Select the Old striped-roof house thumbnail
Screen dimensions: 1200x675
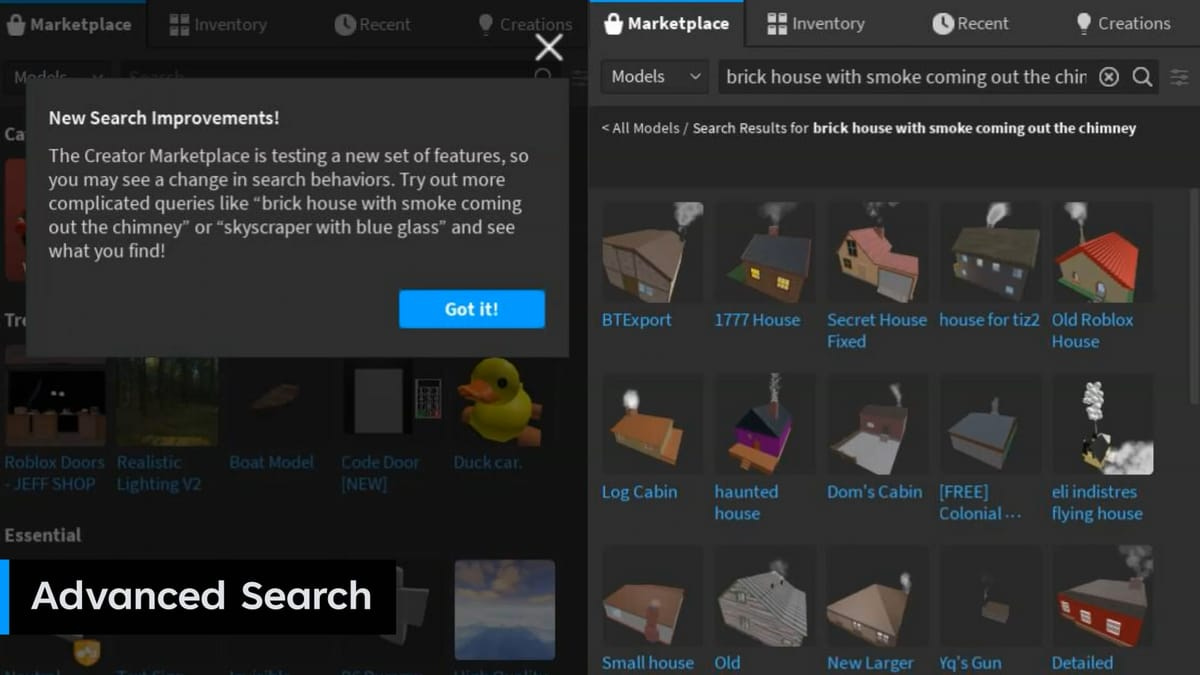764,595
